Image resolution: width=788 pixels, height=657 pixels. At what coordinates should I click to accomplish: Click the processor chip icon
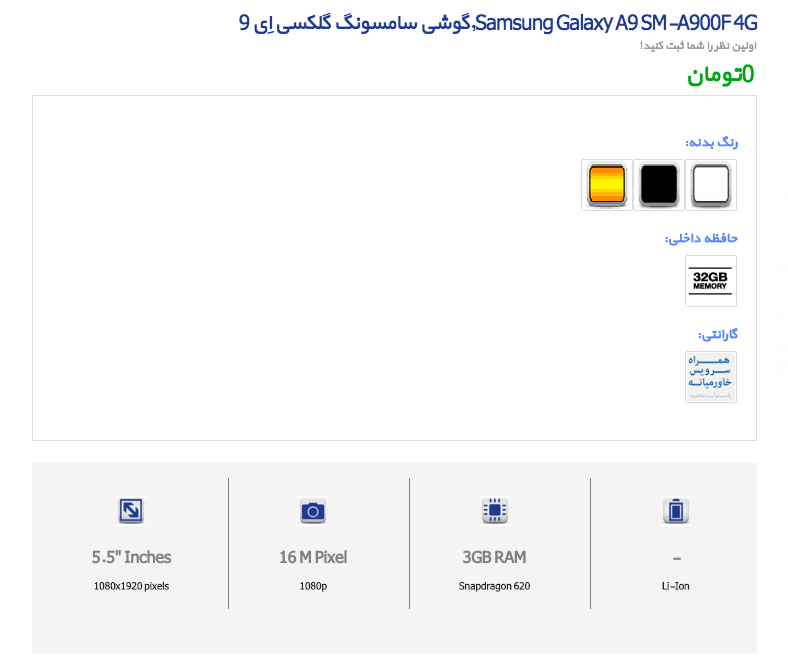tap(495, 511)
